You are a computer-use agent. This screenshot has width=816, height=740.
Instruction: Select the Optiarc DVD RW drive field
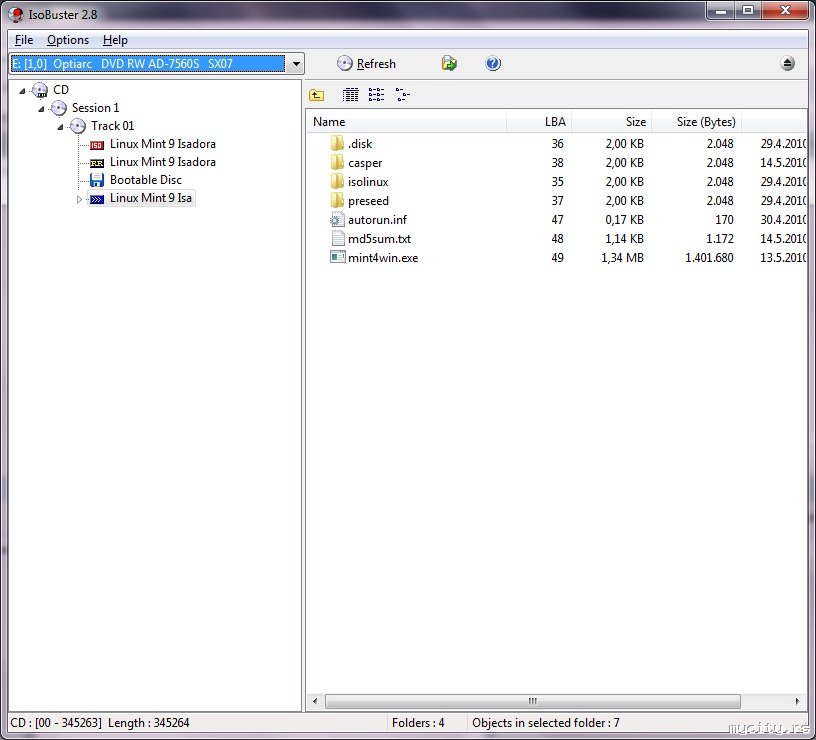tap(148, 64)
